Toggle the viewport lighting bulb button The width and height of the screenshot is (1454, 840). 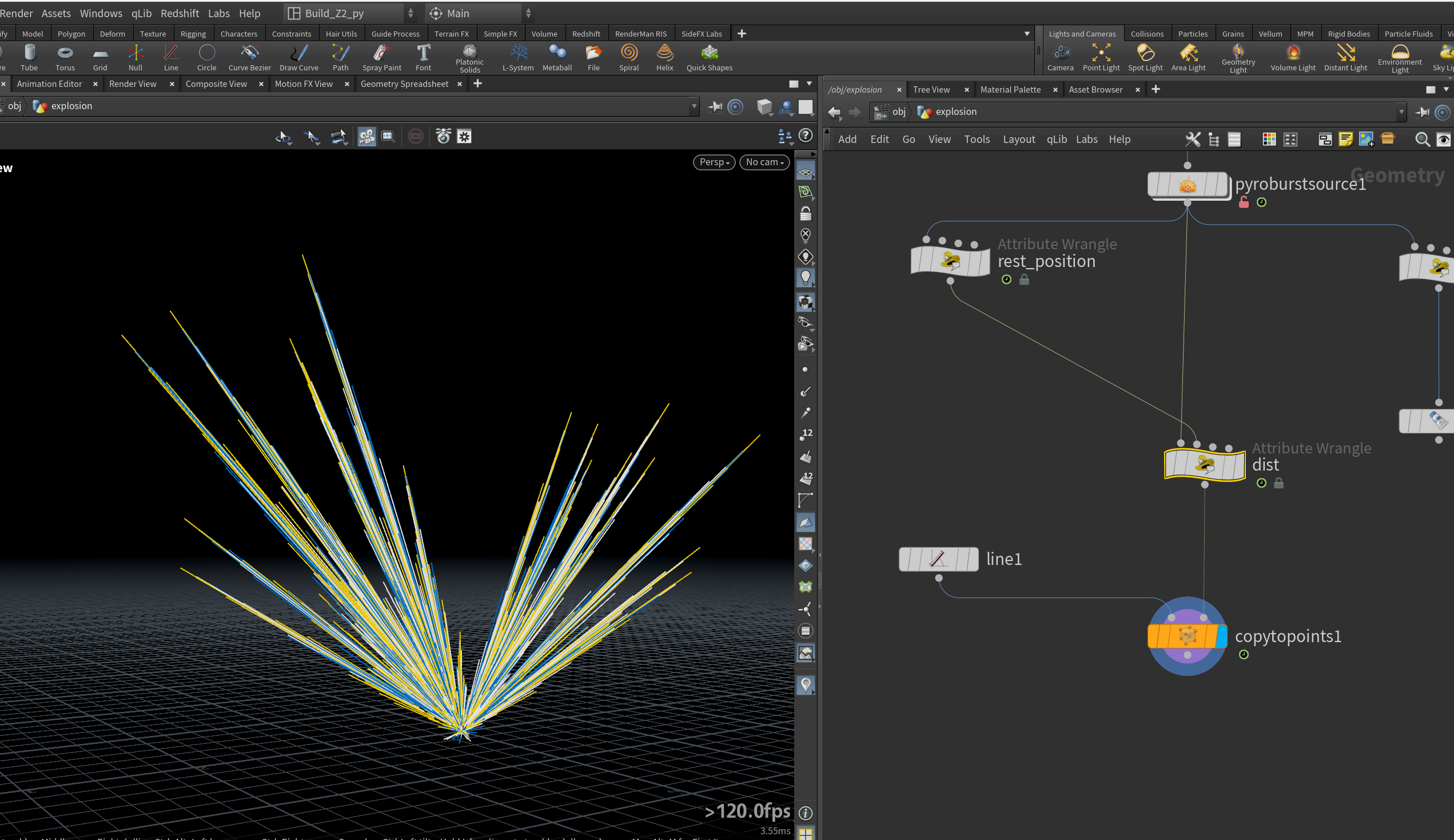(806, 278)
